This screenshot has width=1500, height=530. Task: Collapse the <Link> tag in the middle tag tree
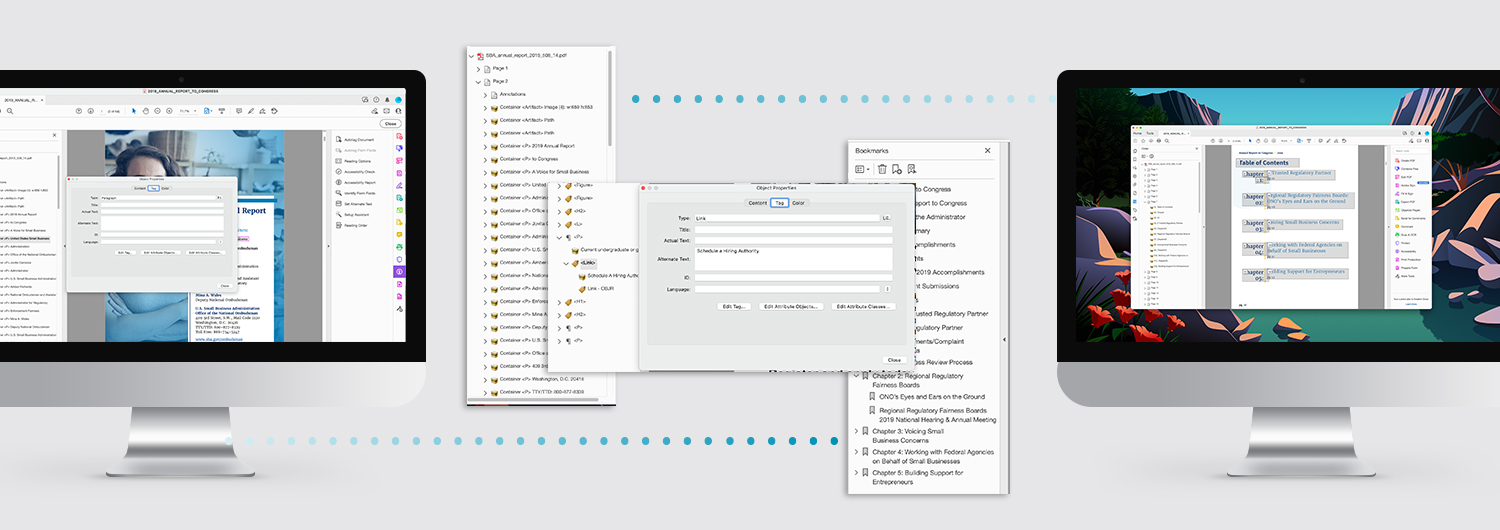pos(566,263)
